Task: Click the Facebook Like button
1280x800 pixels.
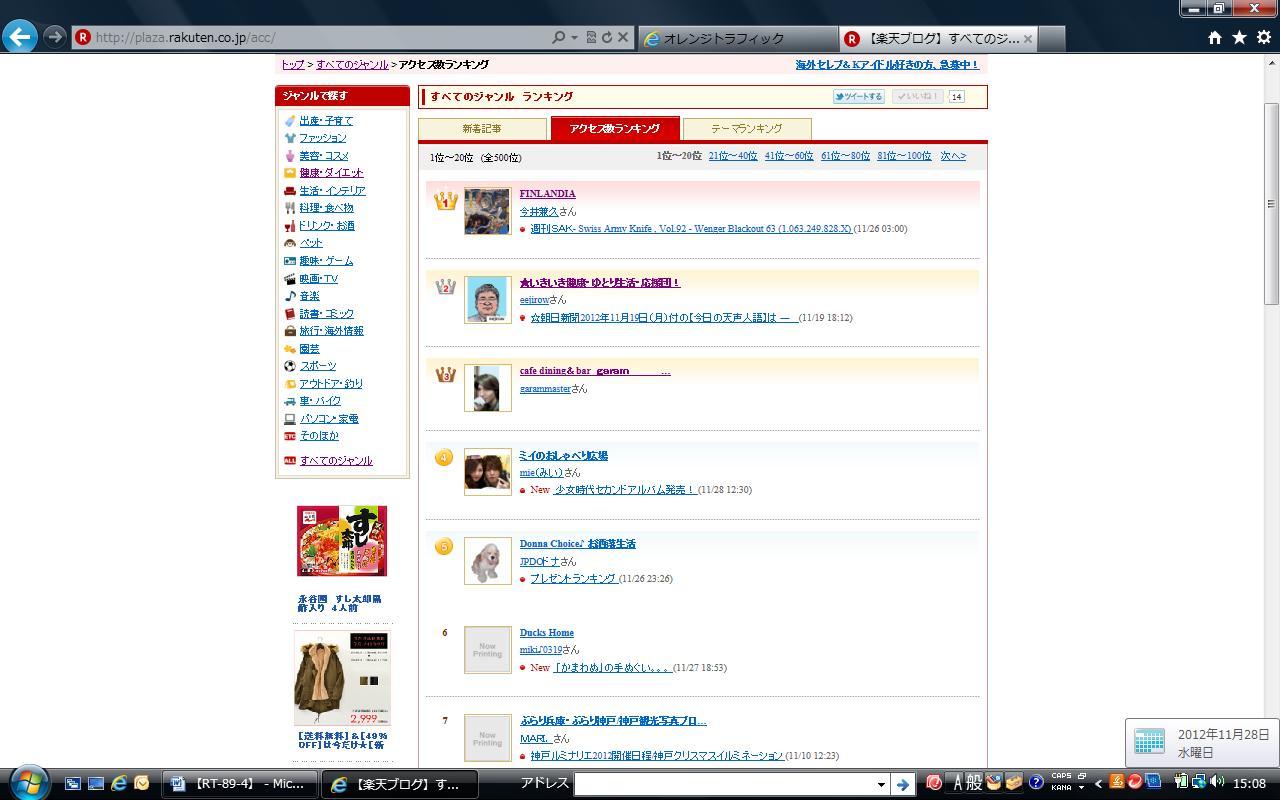Action: point(916,97)
